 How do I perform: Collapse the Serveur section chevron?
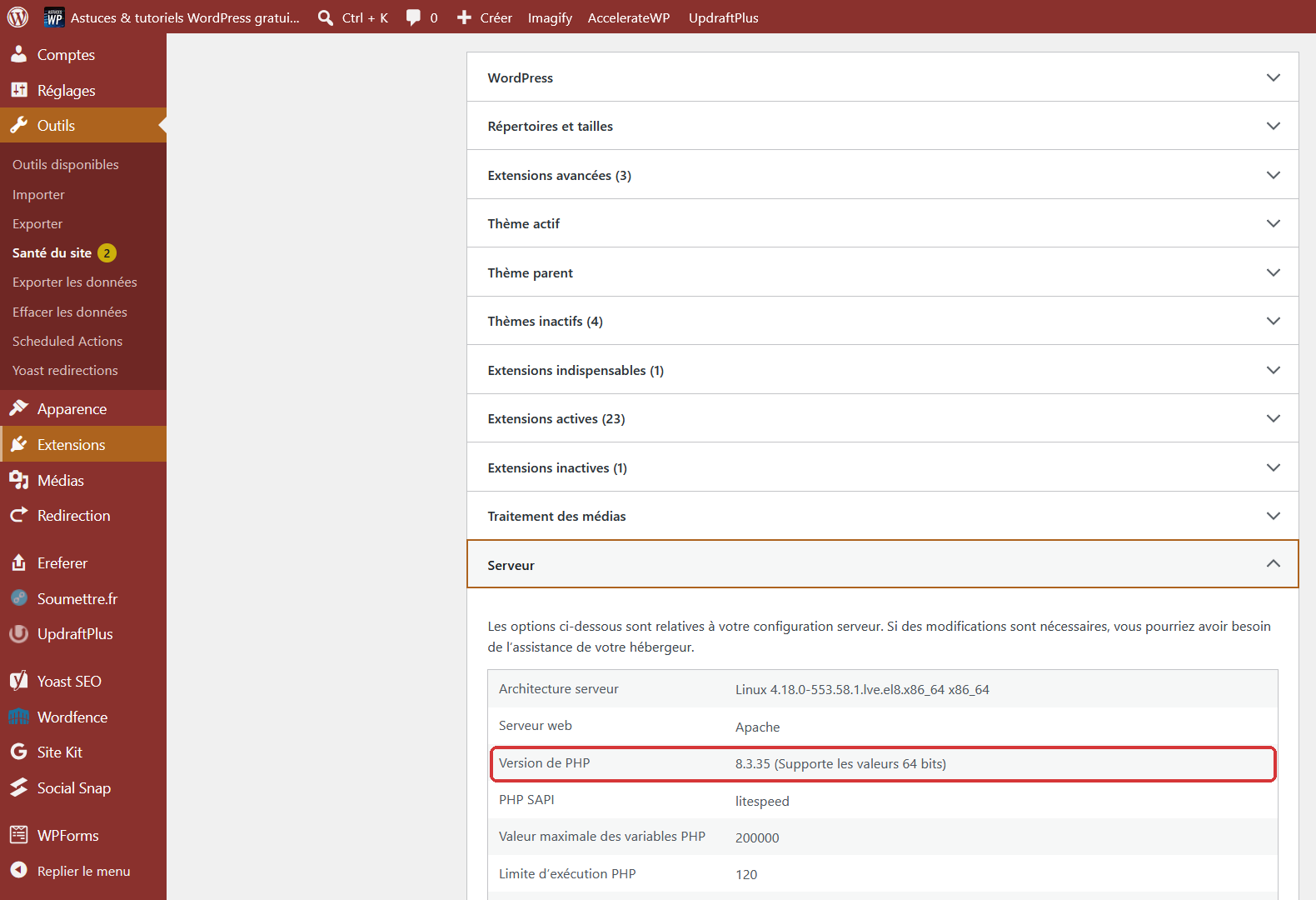coord(1273,564)
